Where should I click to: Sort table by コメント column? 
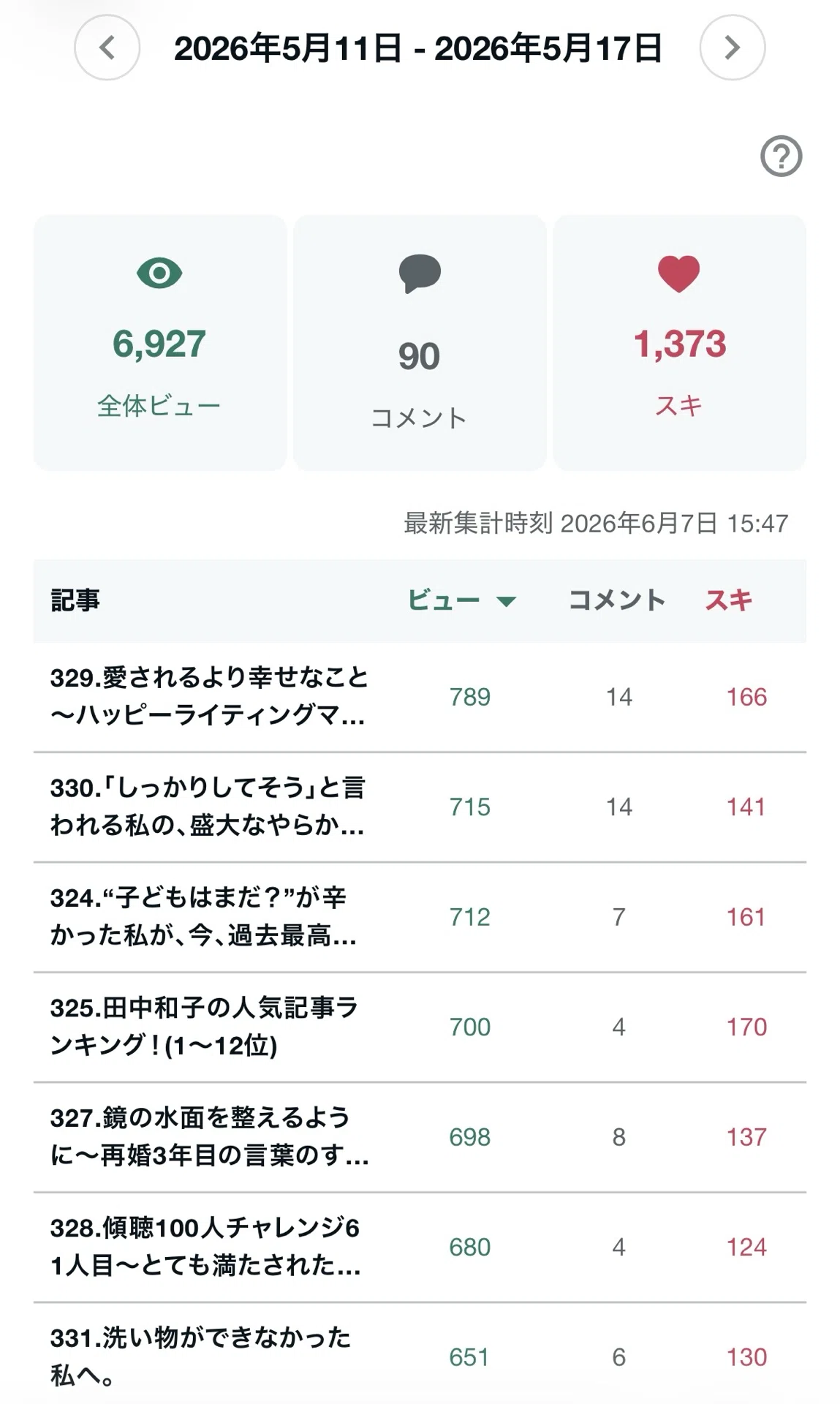(x=617, y=600)
